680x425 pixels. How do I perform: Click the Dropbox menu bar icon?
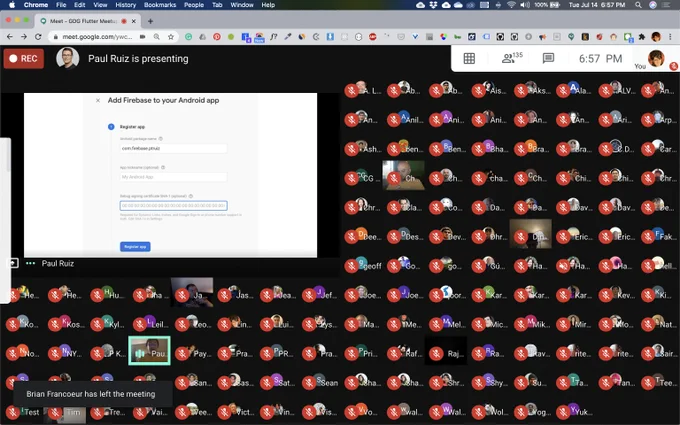(433, 5)
